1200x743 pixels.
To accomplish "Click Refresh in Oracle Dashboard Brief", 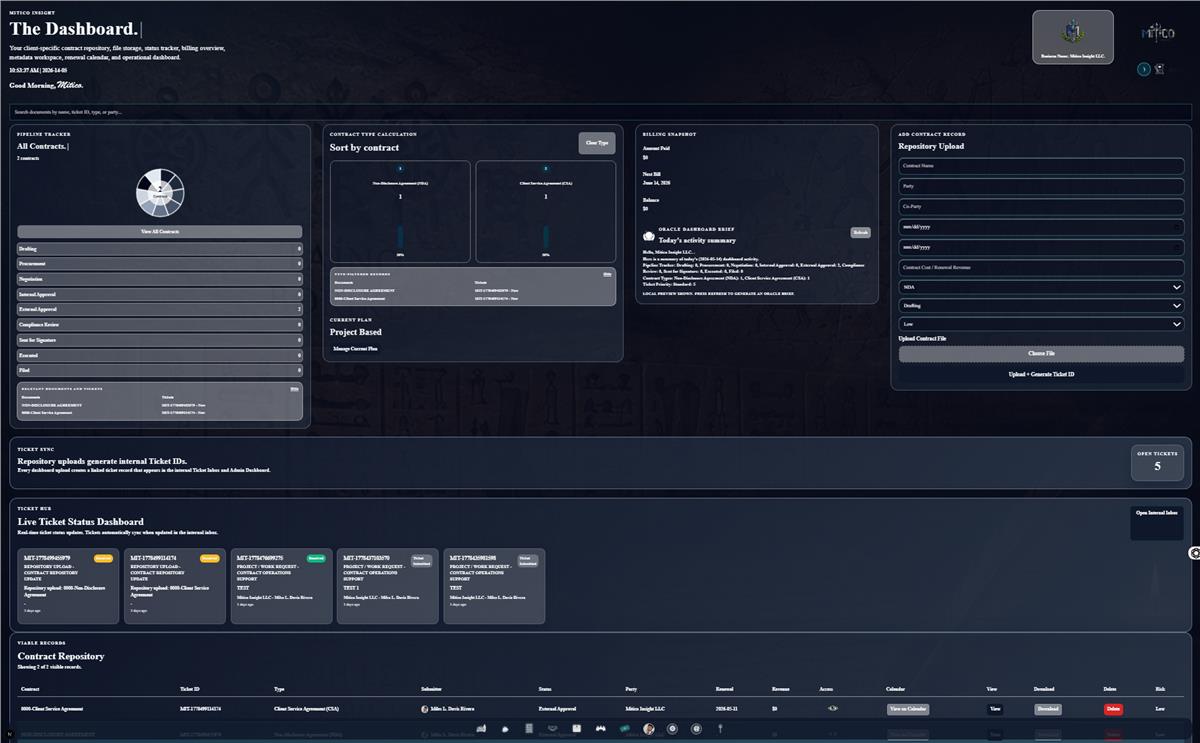I will pos(861,232).
